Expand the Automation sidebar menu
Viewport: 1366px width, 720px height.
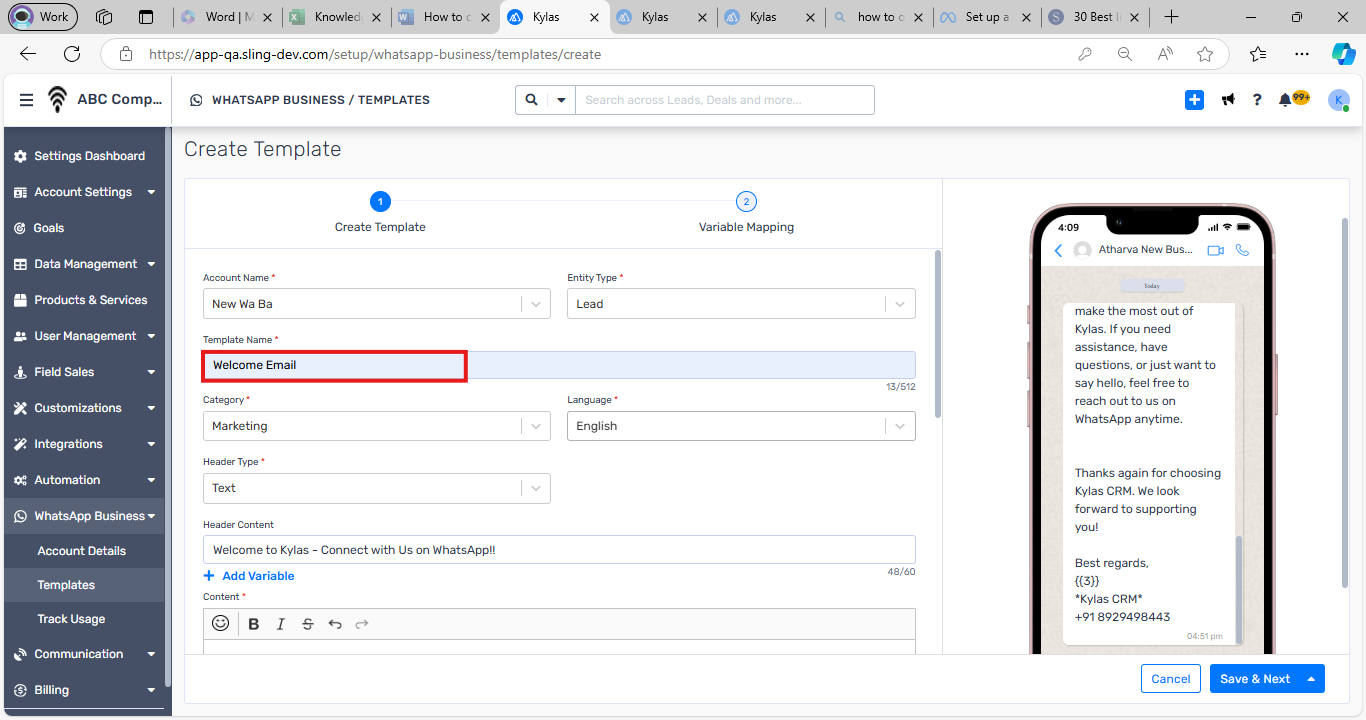(x=83, y=480)
